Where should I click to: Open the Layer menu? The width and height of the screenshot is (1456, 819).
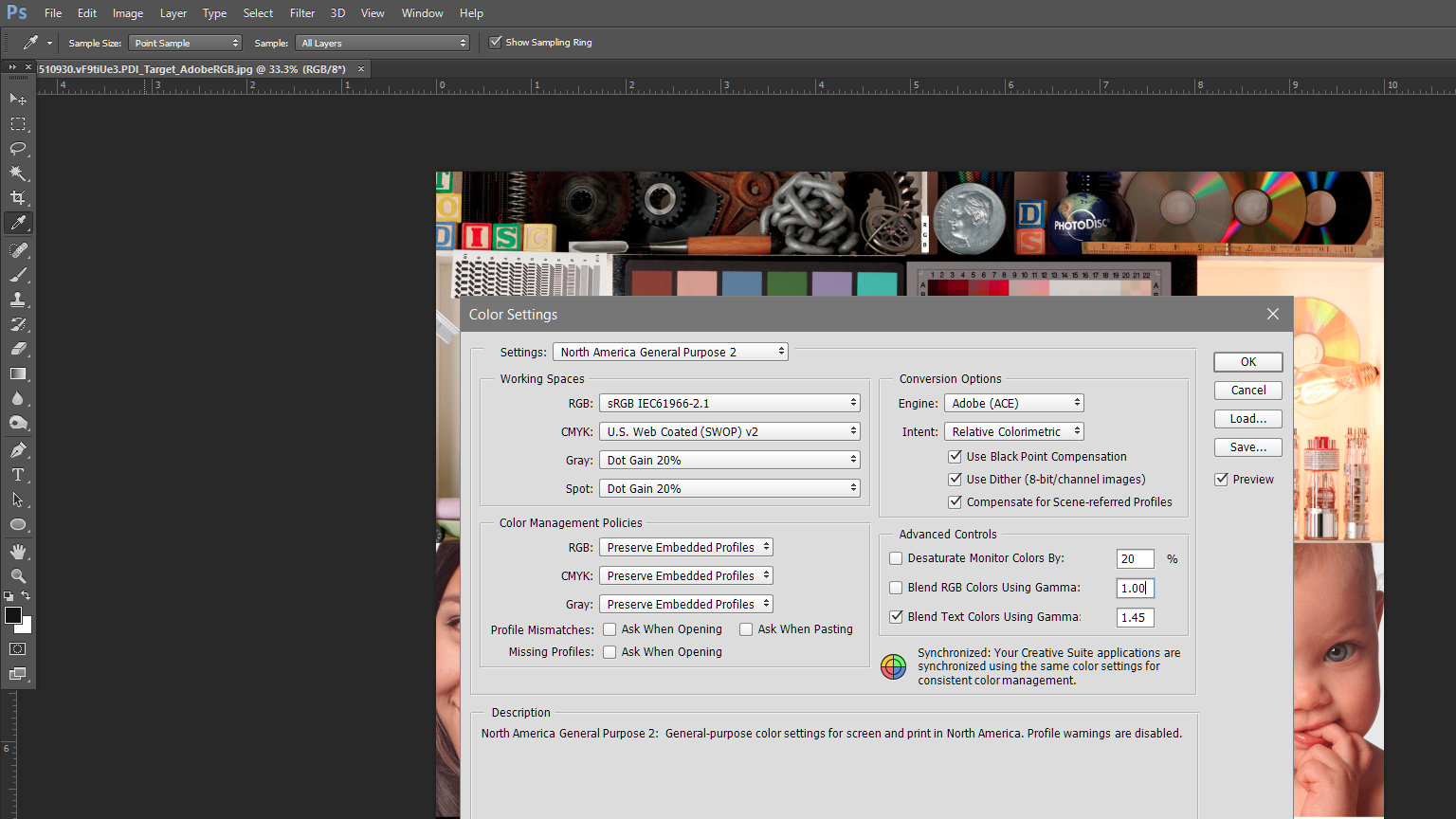pos(173,13)
